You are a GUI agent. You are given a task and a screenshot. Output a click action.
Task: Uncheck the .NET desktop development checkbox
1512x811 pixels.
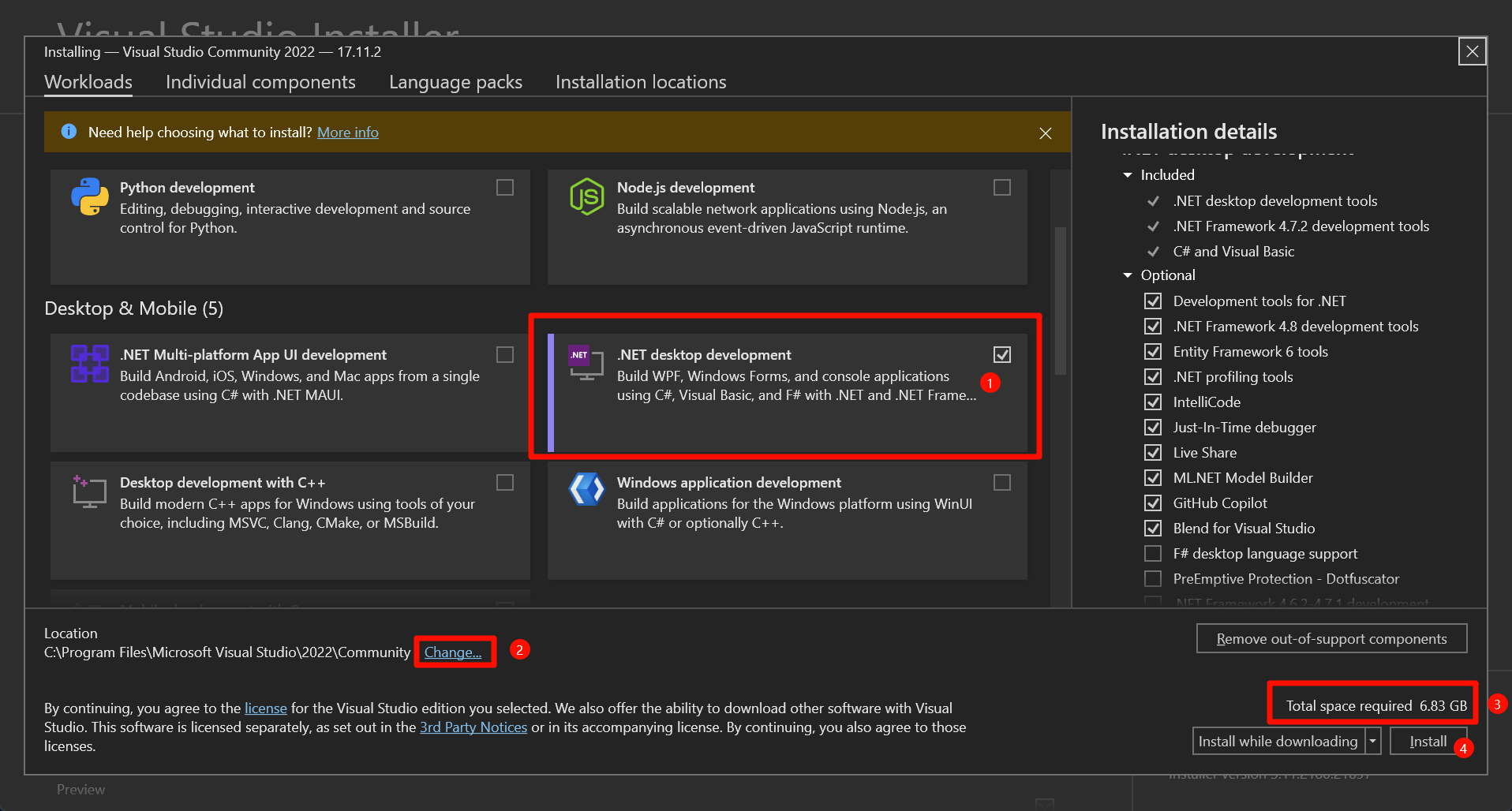pos(1002,354)
